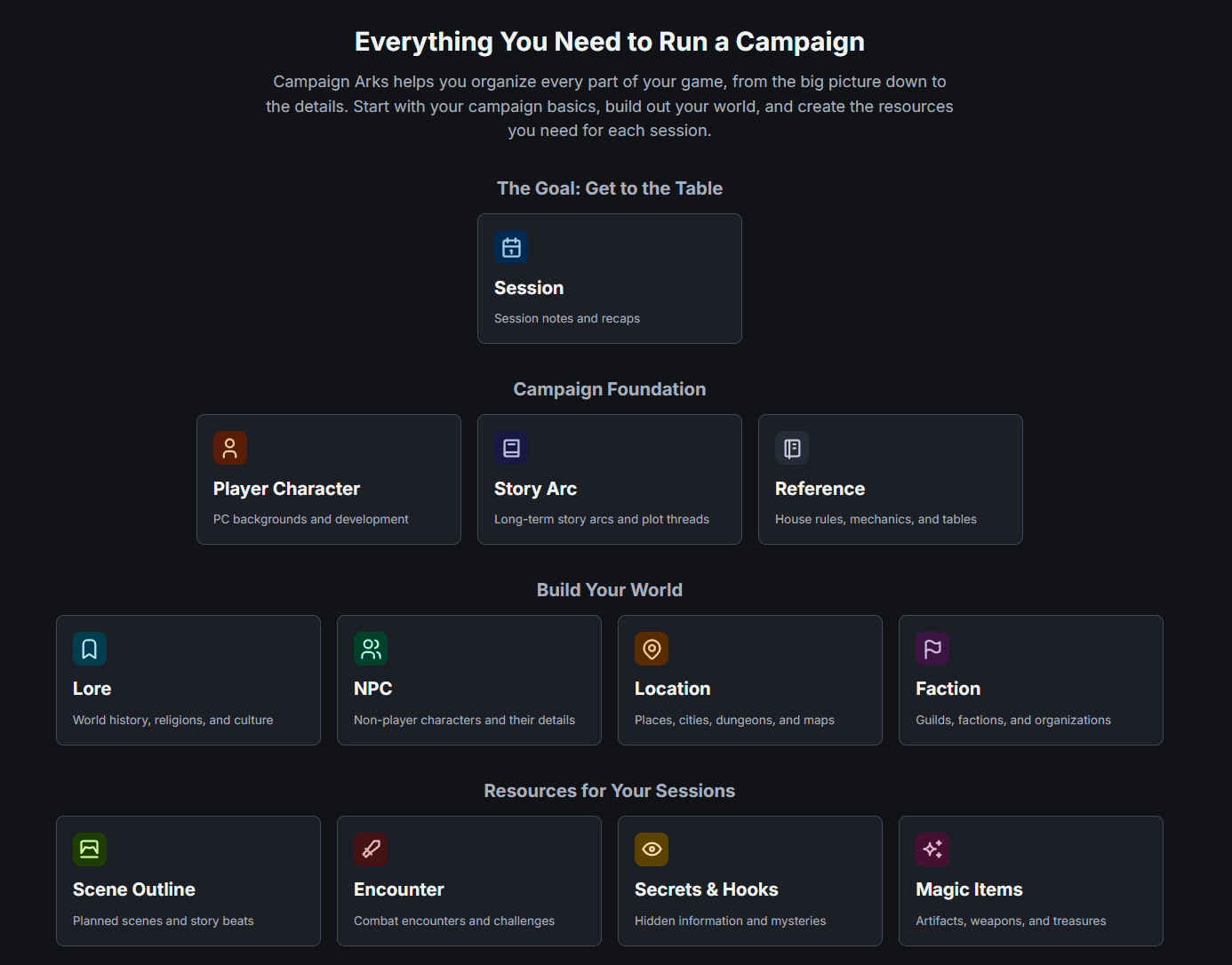This screenshot has width=1232, height=965.
Task: Select the Story Arc card title
Action: pyautogui.click(x=535, y=489)
